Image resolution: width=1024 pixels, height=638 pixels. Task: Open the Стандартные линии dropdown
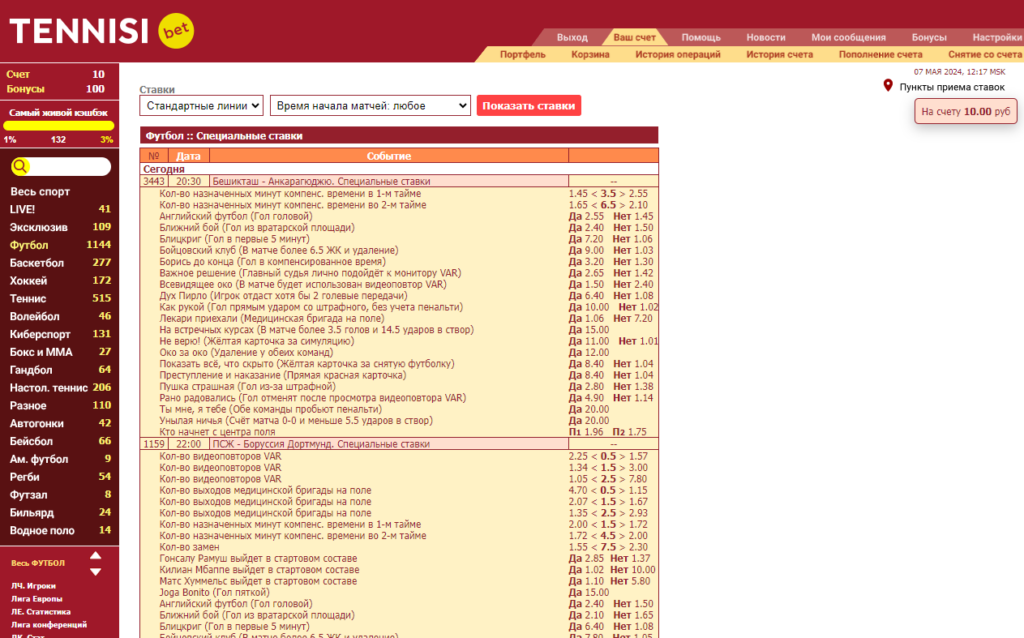(x=201, y=106)
